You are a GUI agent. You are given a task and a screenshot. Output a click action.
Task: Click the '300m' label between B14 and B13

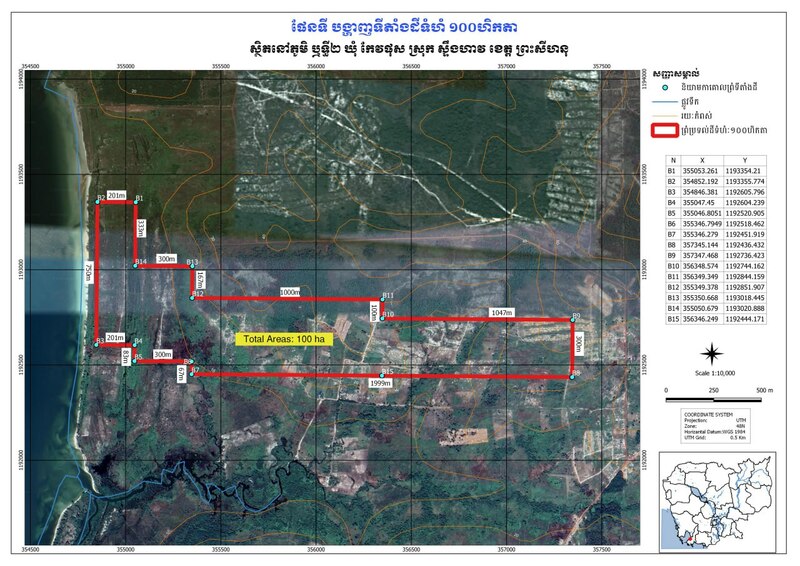coord(166,259)
